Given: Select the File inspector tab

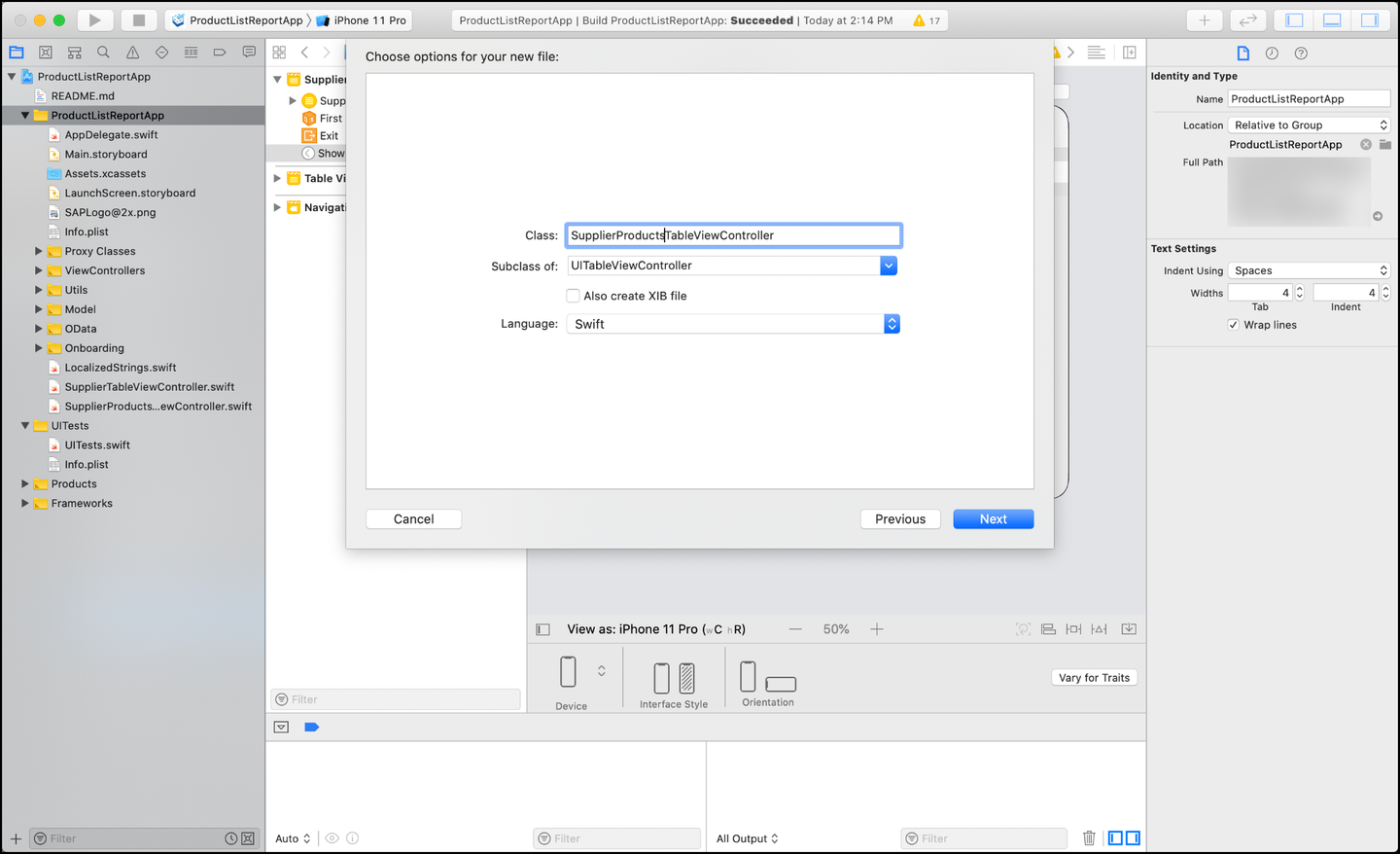Looking at the screenshot, I should pos(1242,53).
